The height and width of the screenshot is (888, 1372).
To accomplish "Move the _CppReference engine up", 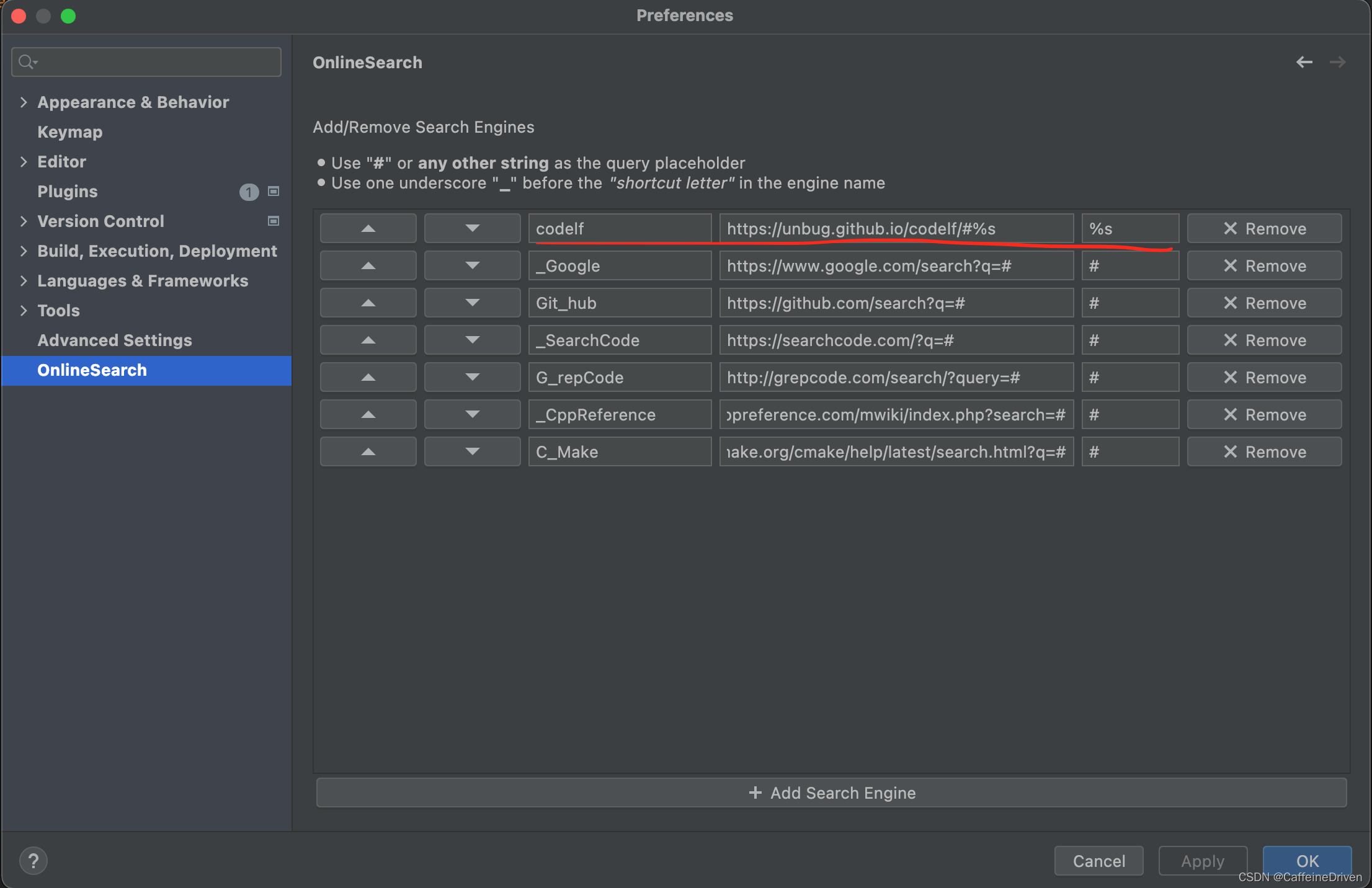I will coord(368,414).
